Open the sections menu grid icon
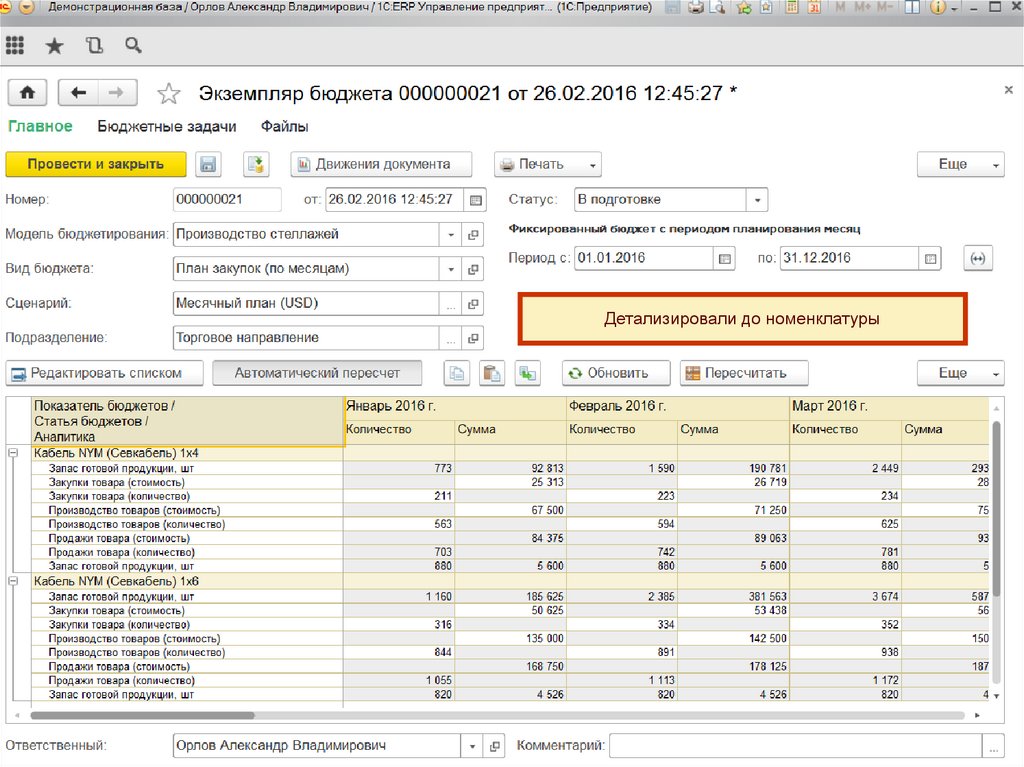 15,45
